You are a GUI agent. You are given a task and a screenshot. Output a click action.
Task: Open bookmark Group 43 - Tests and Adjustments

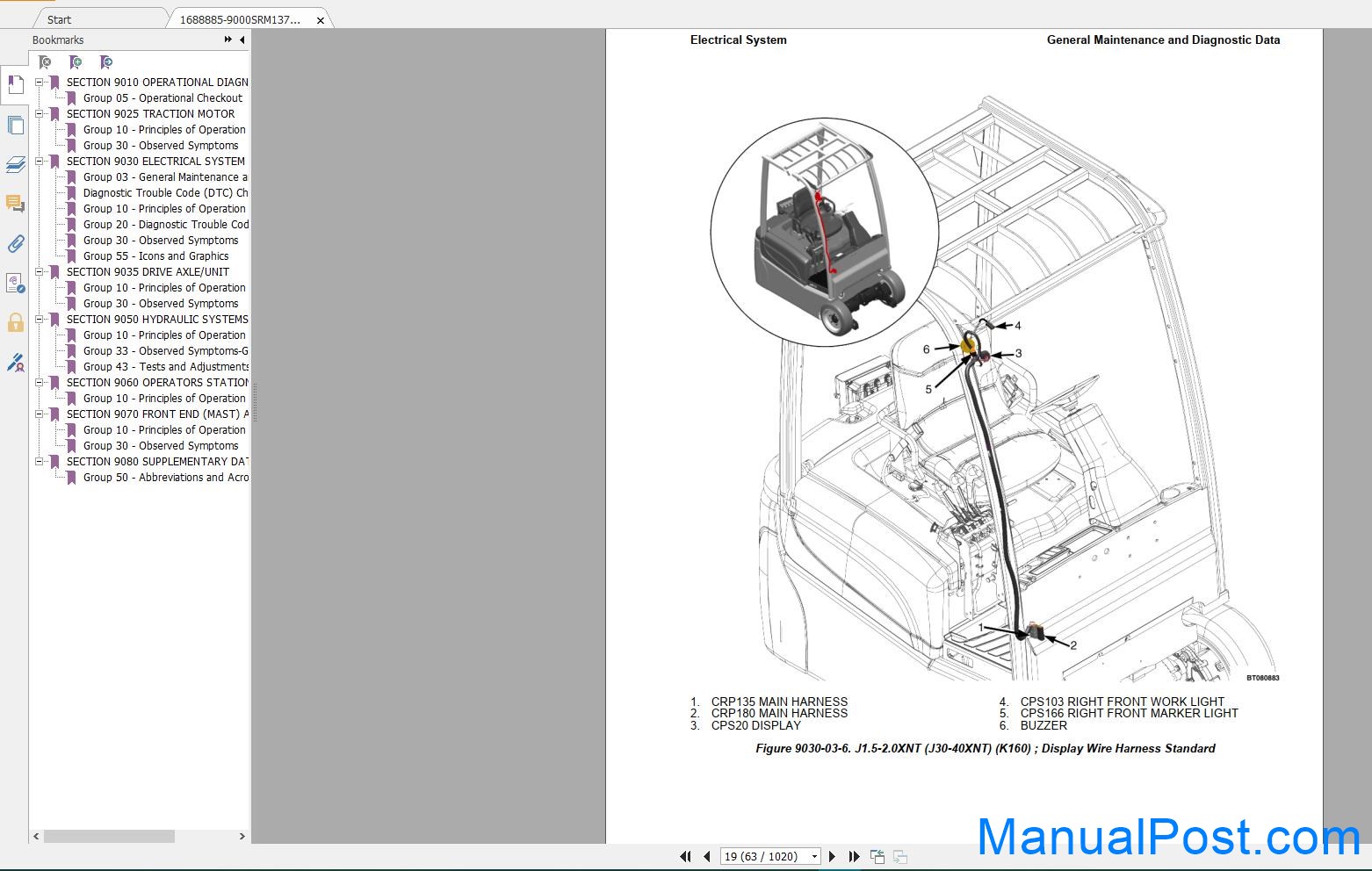tap(165, 367)
